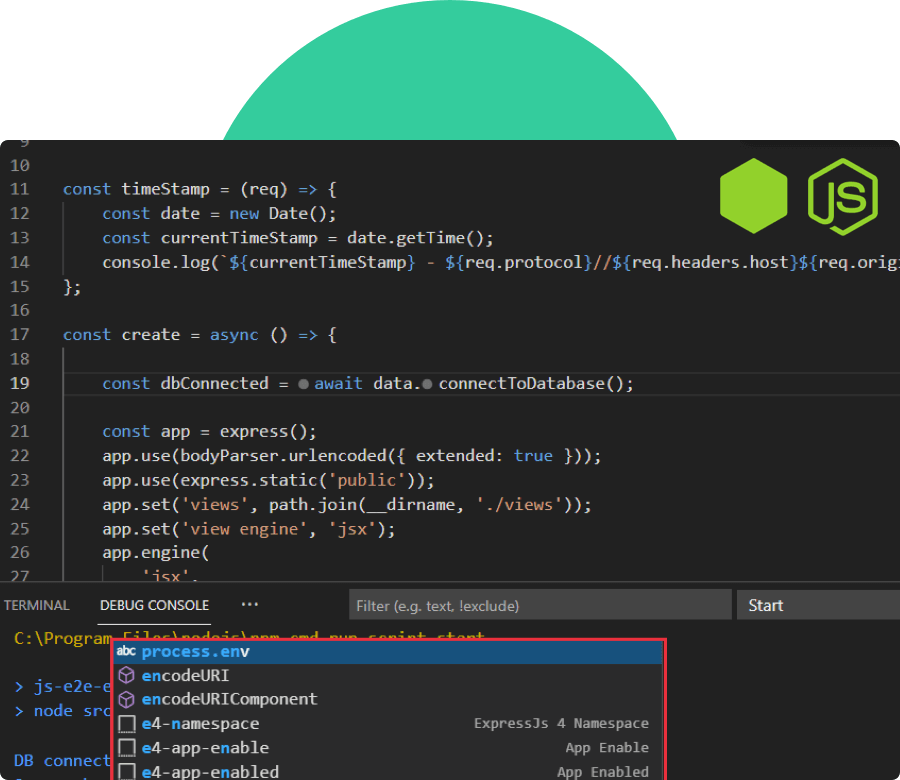Pick the encodeURIComponent suggestion
The height and width of the screenshot is (780, 900).
[389, 700]
